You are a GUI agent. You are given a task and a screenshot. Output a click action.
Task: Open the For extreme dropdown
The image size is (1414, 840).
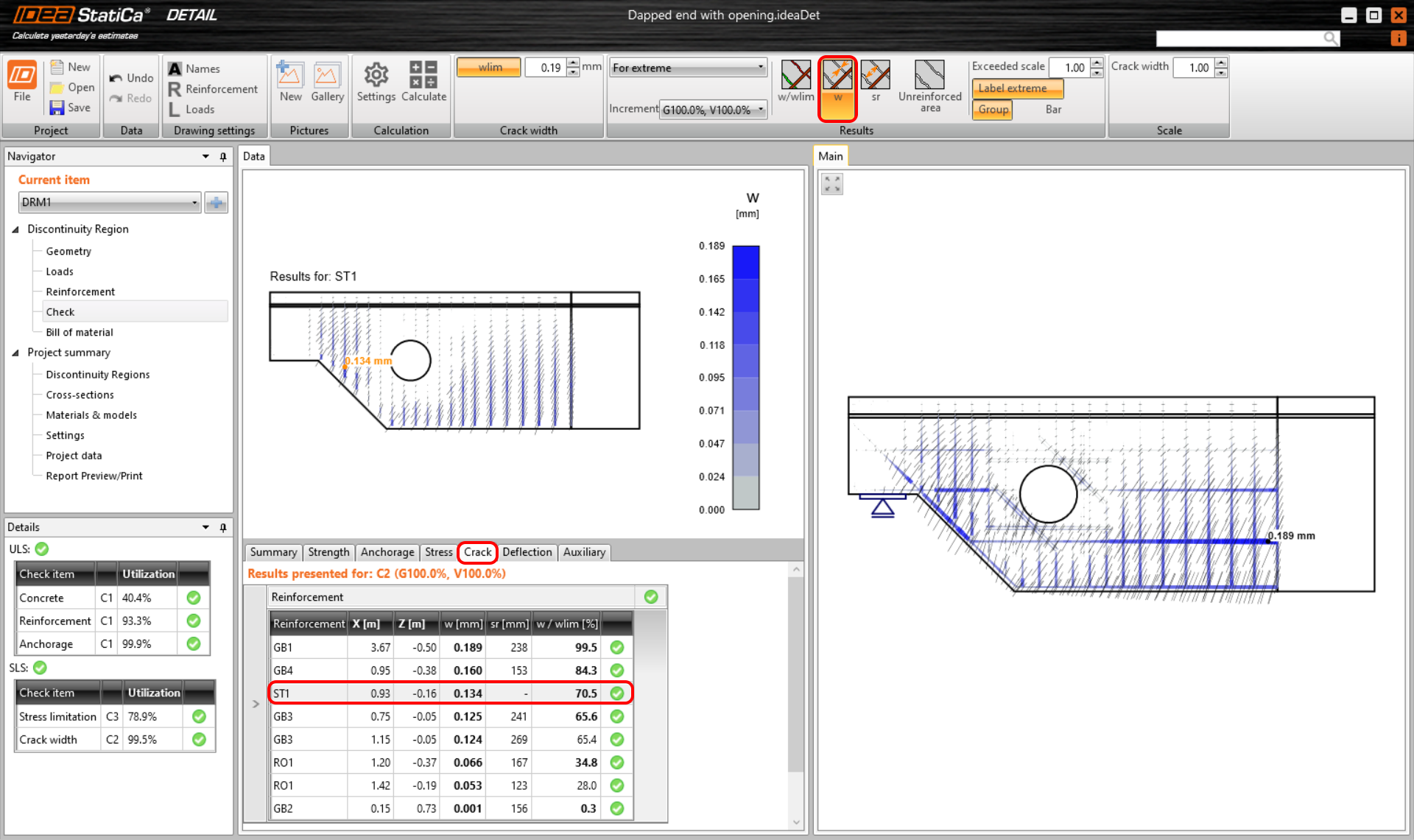(688, 68)
